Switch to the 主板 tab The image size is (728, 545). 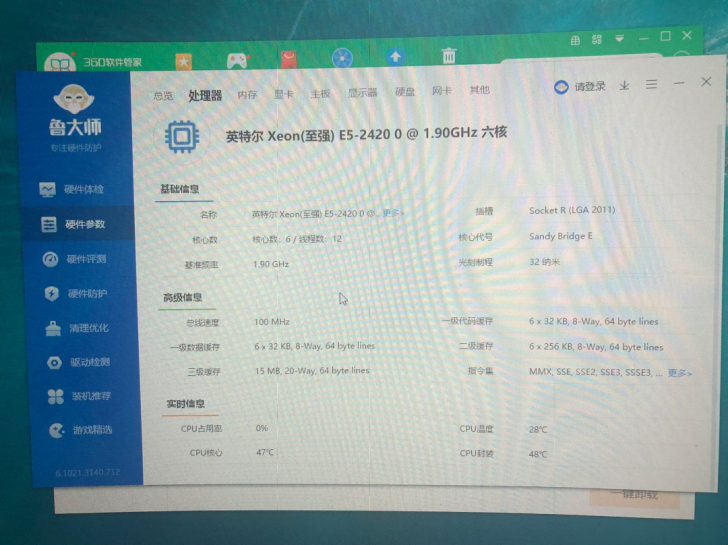click(320, 94)
